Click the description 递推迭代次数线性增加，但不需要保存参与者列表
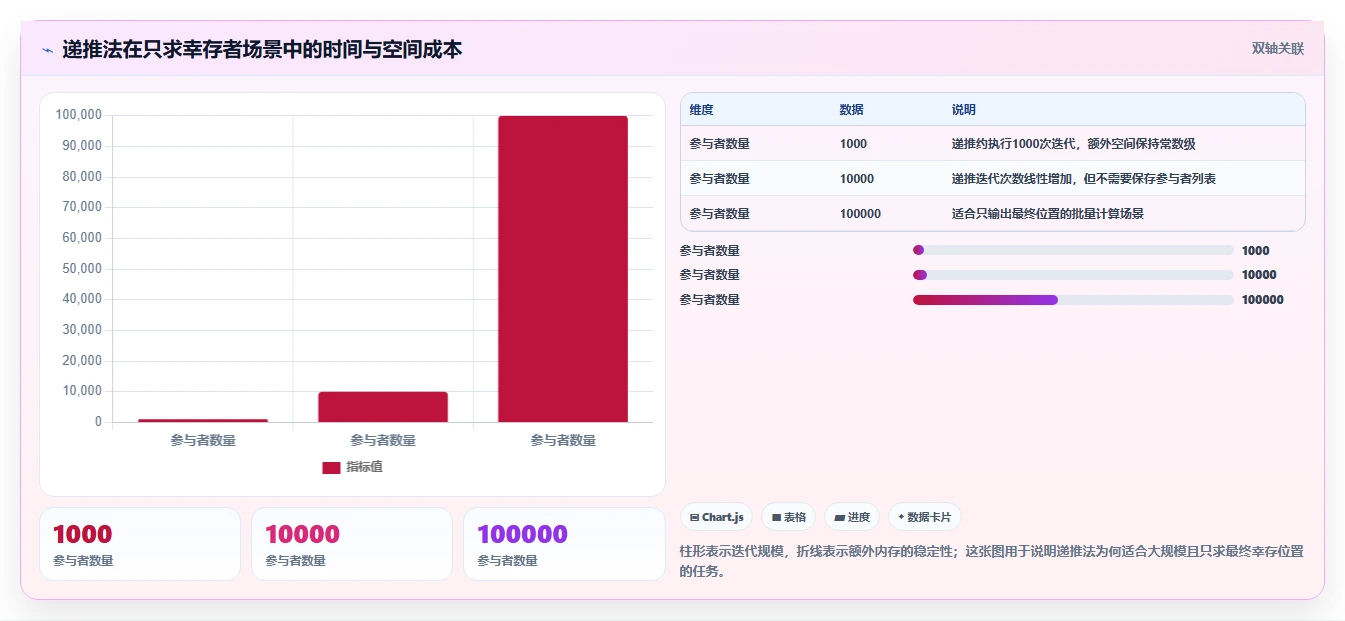Screen dimensions: 1345x621 click(x=1084, y=179)
